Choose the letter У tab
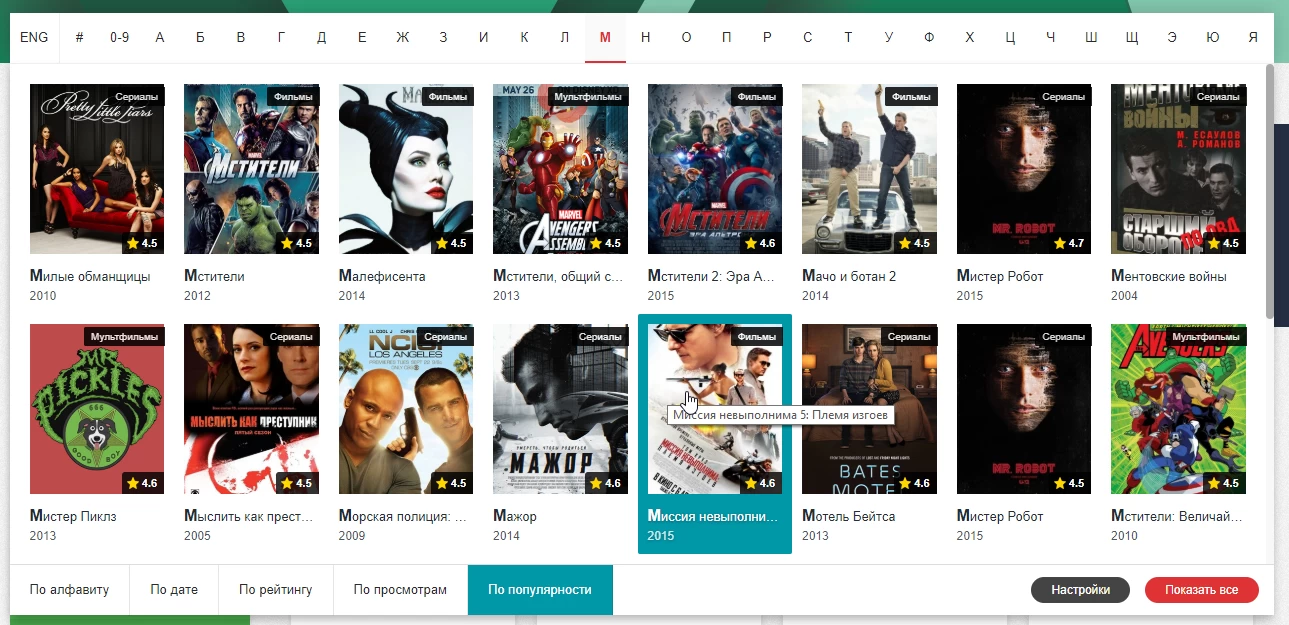 (x=889, y=38)
